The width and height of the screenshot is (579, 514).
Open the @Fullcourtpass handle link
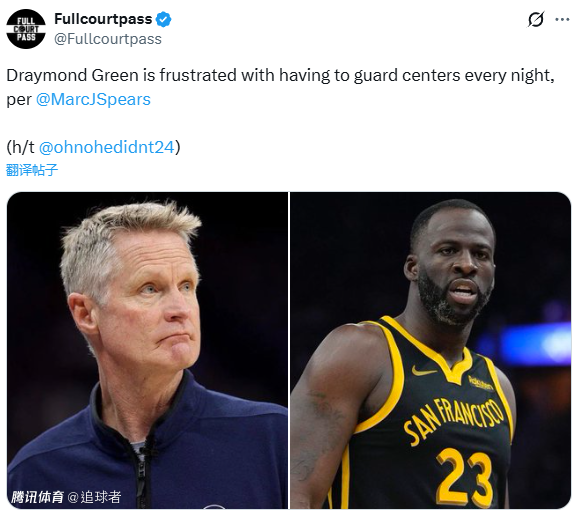pos(108,39)
